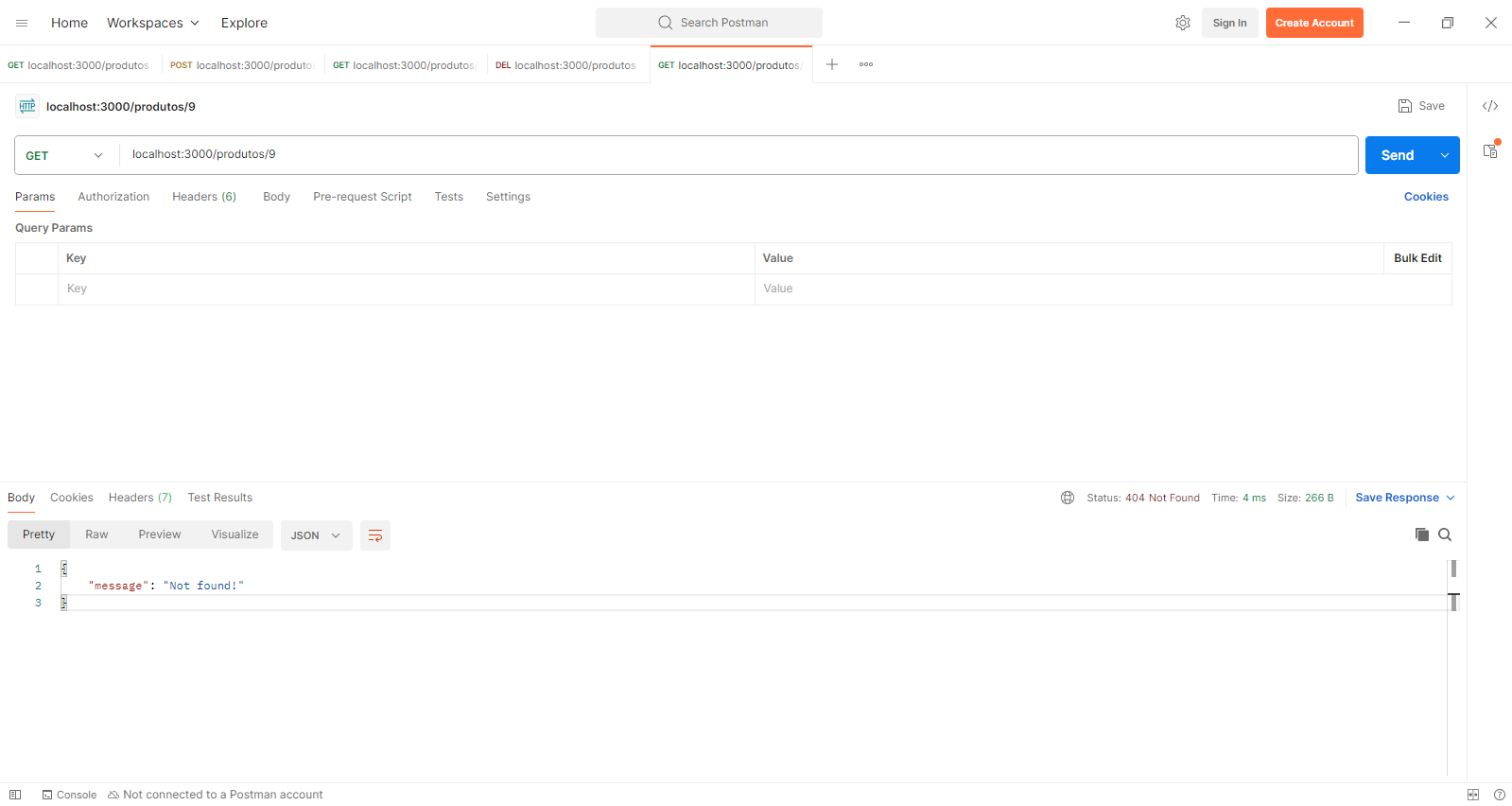This screenshot has height=806, width=1512.
Task: Click the 404 Not Found status text
Action: [1162, 498]
